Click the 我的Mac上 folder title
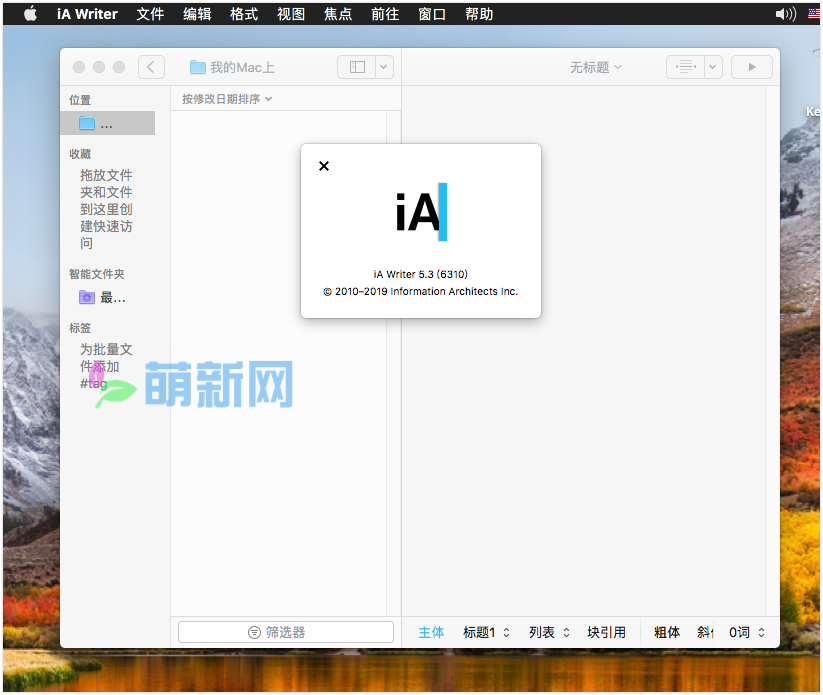The width and height of the screenshot is (823, 695). (232, 67)
